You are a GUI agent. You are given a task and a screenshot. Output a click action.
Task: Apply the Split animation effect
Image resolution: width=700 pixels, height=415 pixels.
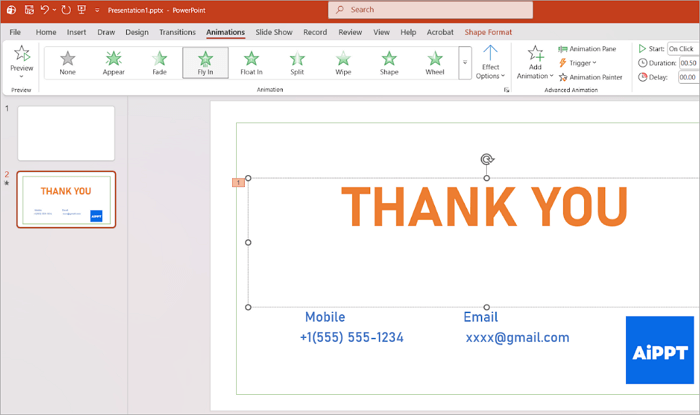297,63
